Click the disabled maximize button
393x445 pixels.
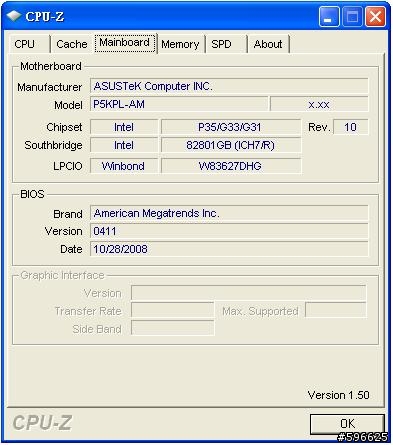[x=352, y=16]
